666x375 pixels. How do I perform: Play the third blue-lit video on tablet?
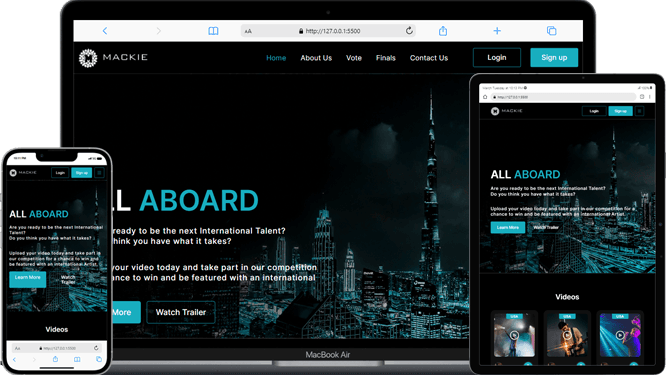620,335
